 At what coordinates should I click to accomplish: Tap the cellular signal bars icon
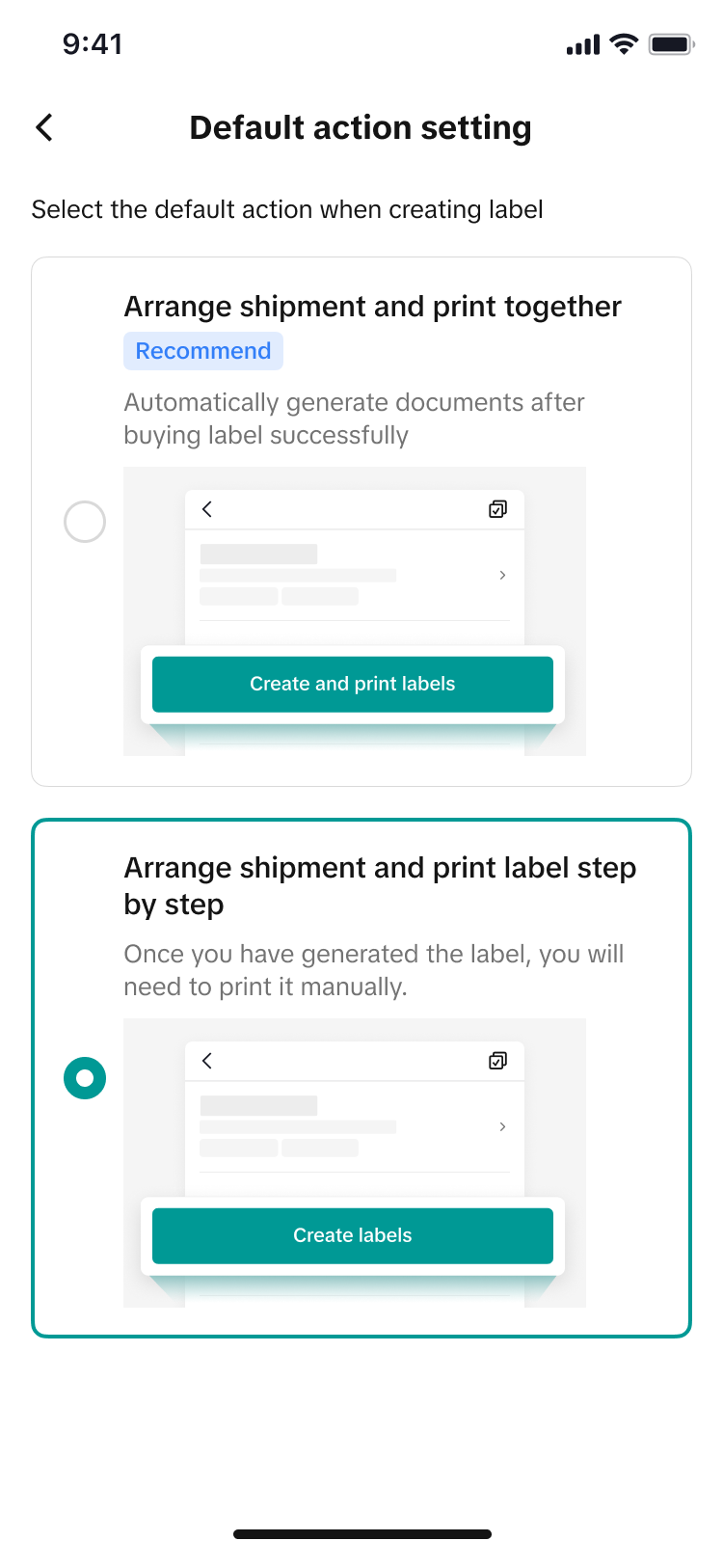[x=582, y=45]
